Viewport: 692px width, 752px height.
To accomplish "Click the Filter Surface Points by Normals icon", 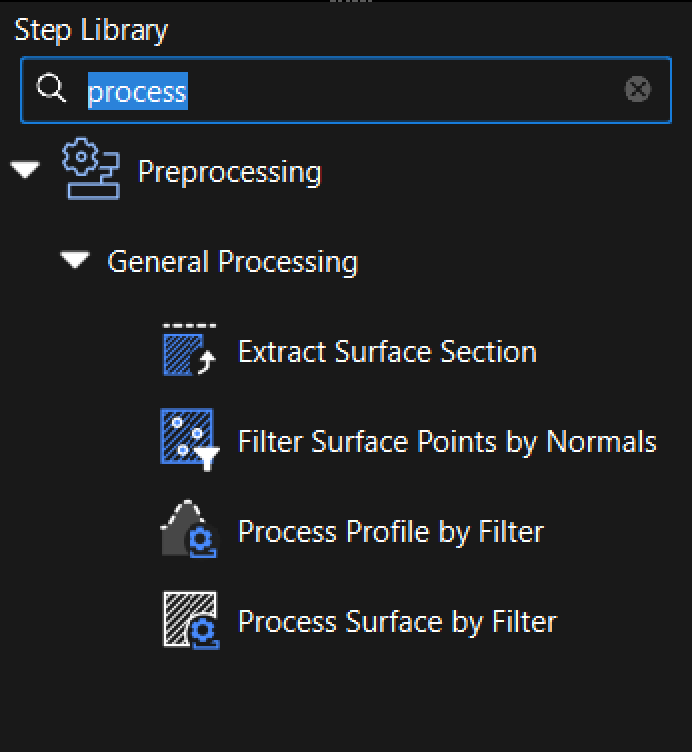I will (189, 439).
